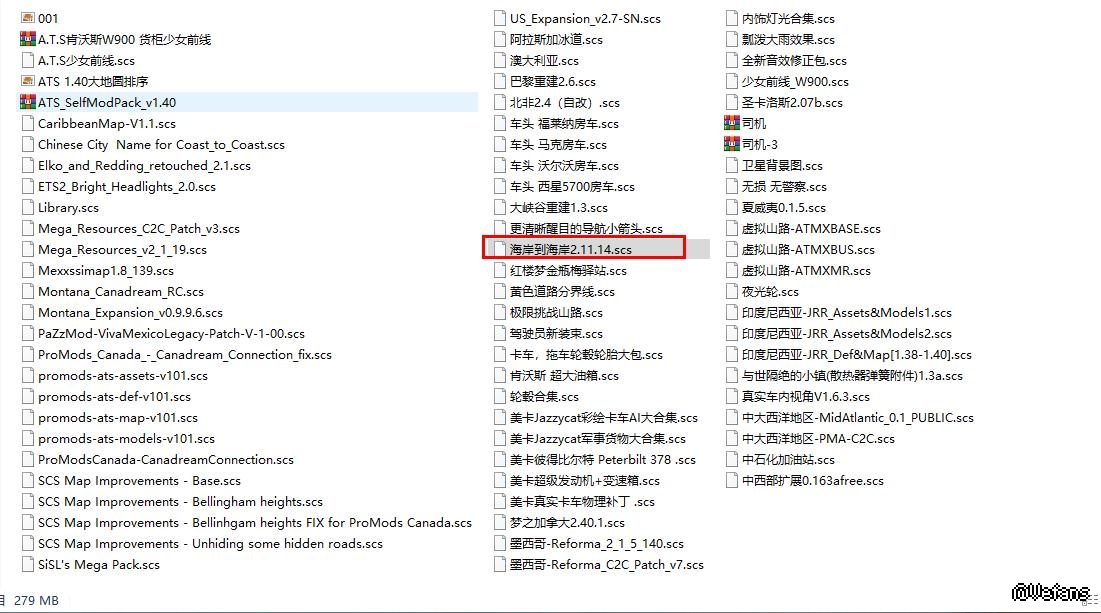Select ETS2_Bright_Headlights_2.0.scs

[x=126, y=187]
